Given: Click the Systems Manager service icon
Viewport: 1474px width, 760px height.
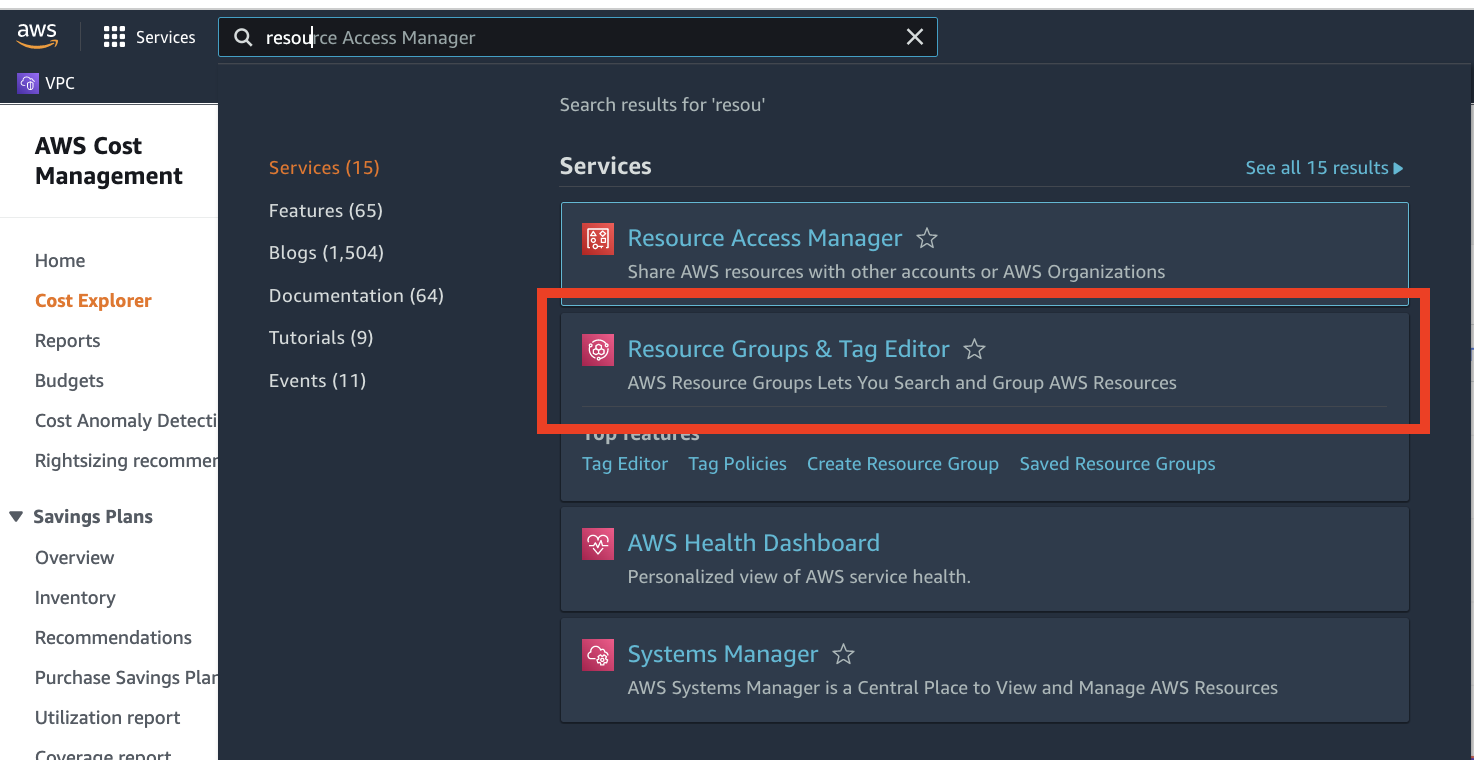Looking at the screenshot, I should pos(597,655).
